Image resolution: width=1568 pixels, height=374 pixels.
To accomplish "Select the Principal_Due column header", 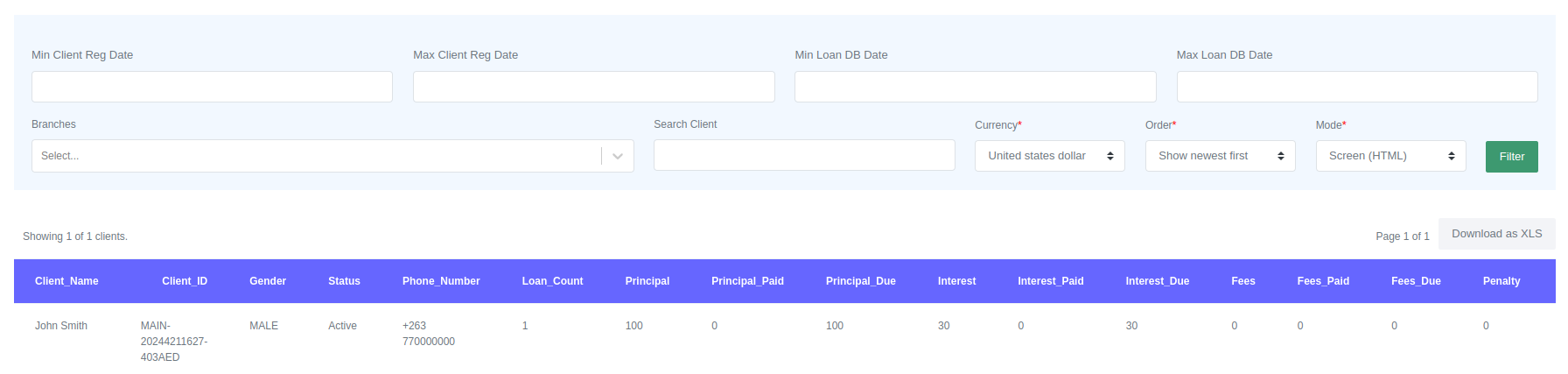I will coord(860,281).
